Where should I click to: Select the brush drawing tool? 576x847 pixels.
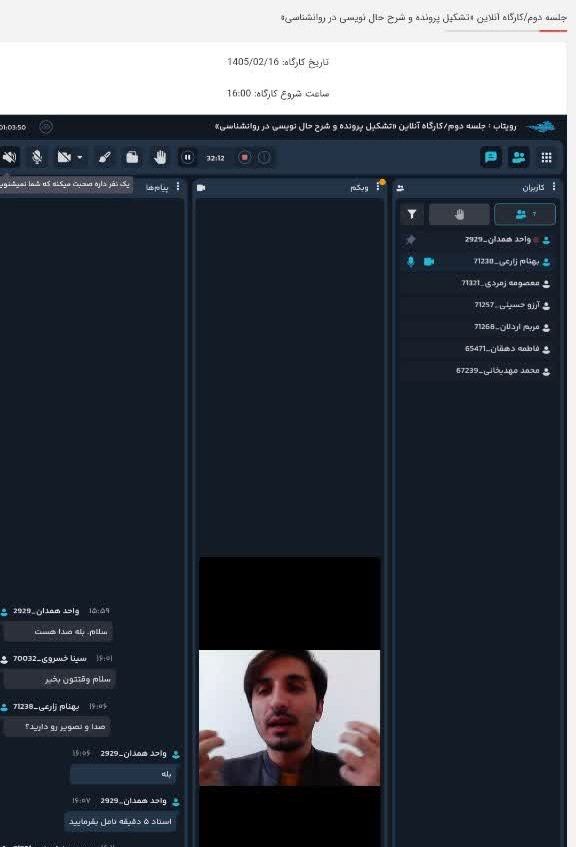click(x=105, y=157)
